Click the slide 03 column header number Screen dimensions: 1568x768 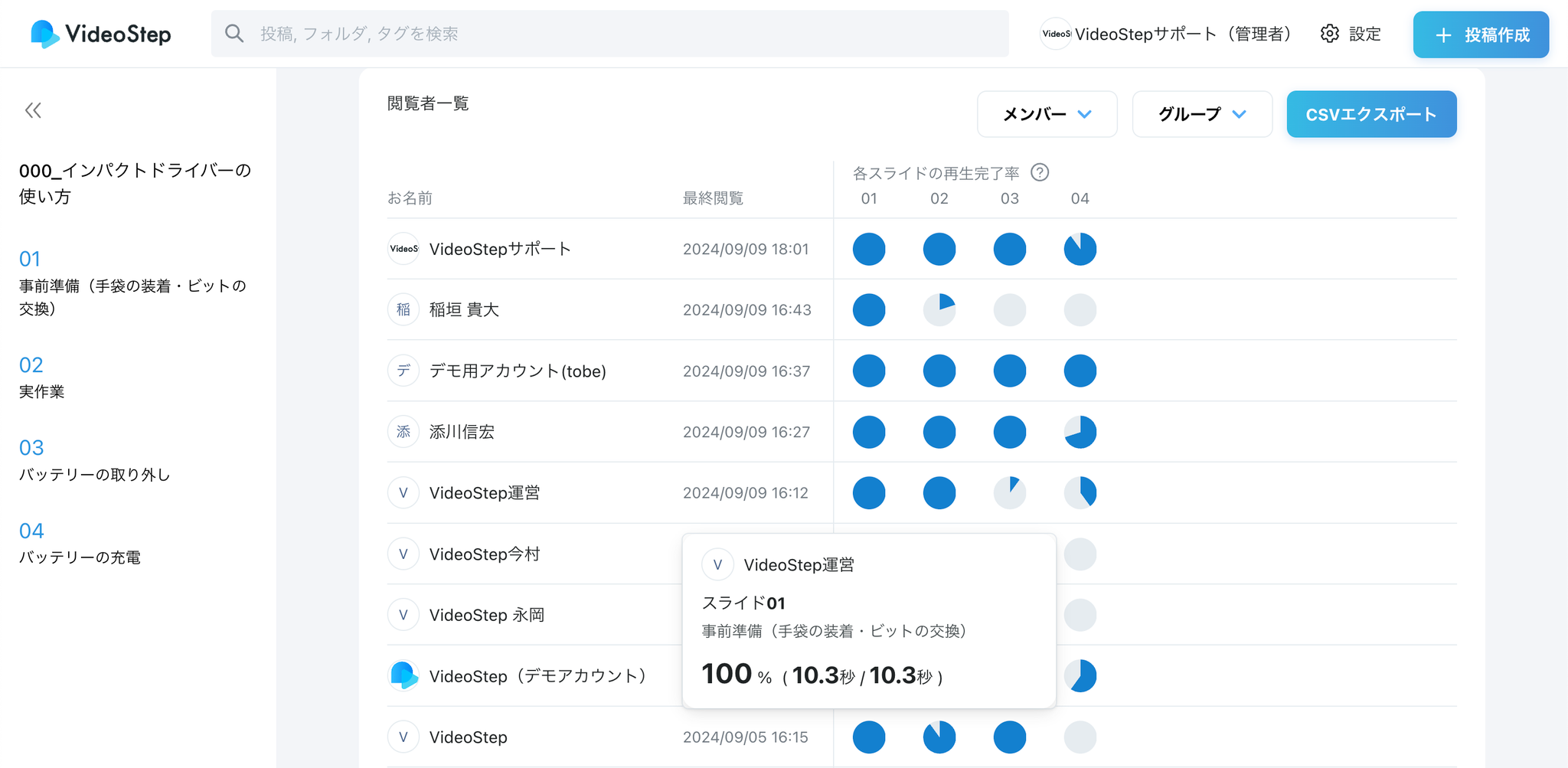coord(1010,198)
